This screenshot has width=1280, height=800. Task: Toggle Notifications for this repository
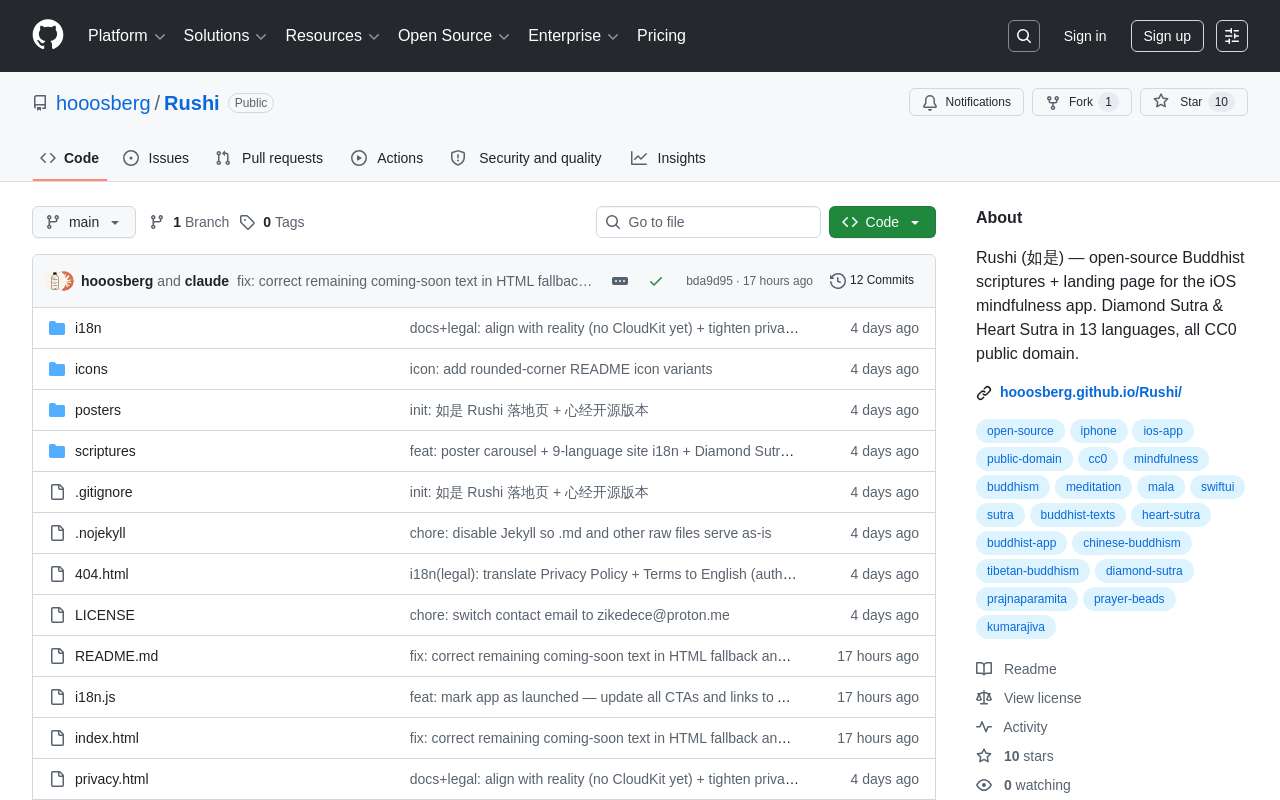pyautogui.click(x=966, y=102)
